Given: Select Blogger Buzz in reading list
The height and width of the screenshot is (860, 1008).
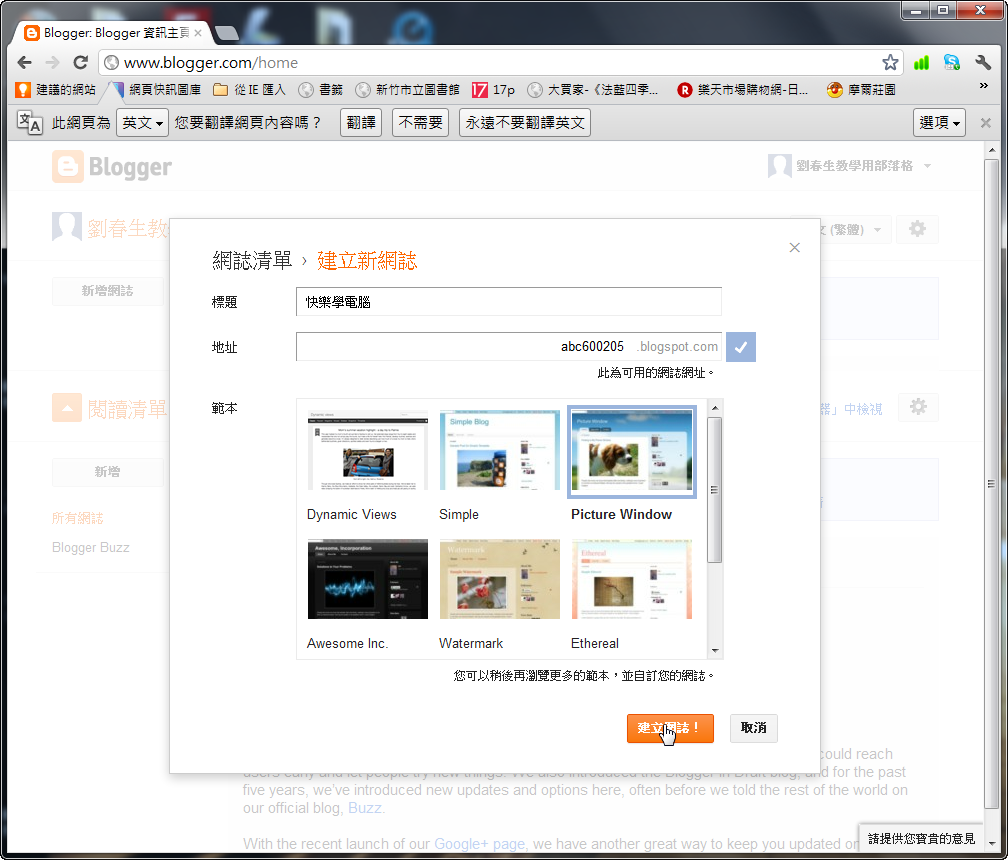Looking at the screenshot, I should point(91,548).
